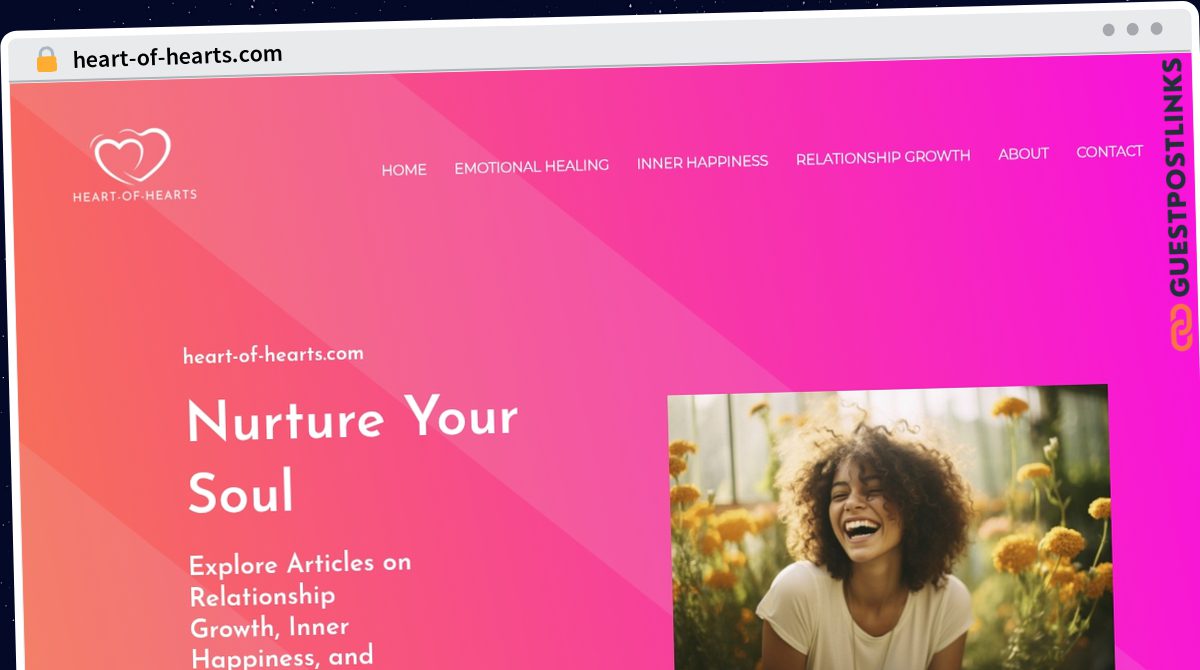
Task: Click the orange padlock security icon
Action: (47, 59)
